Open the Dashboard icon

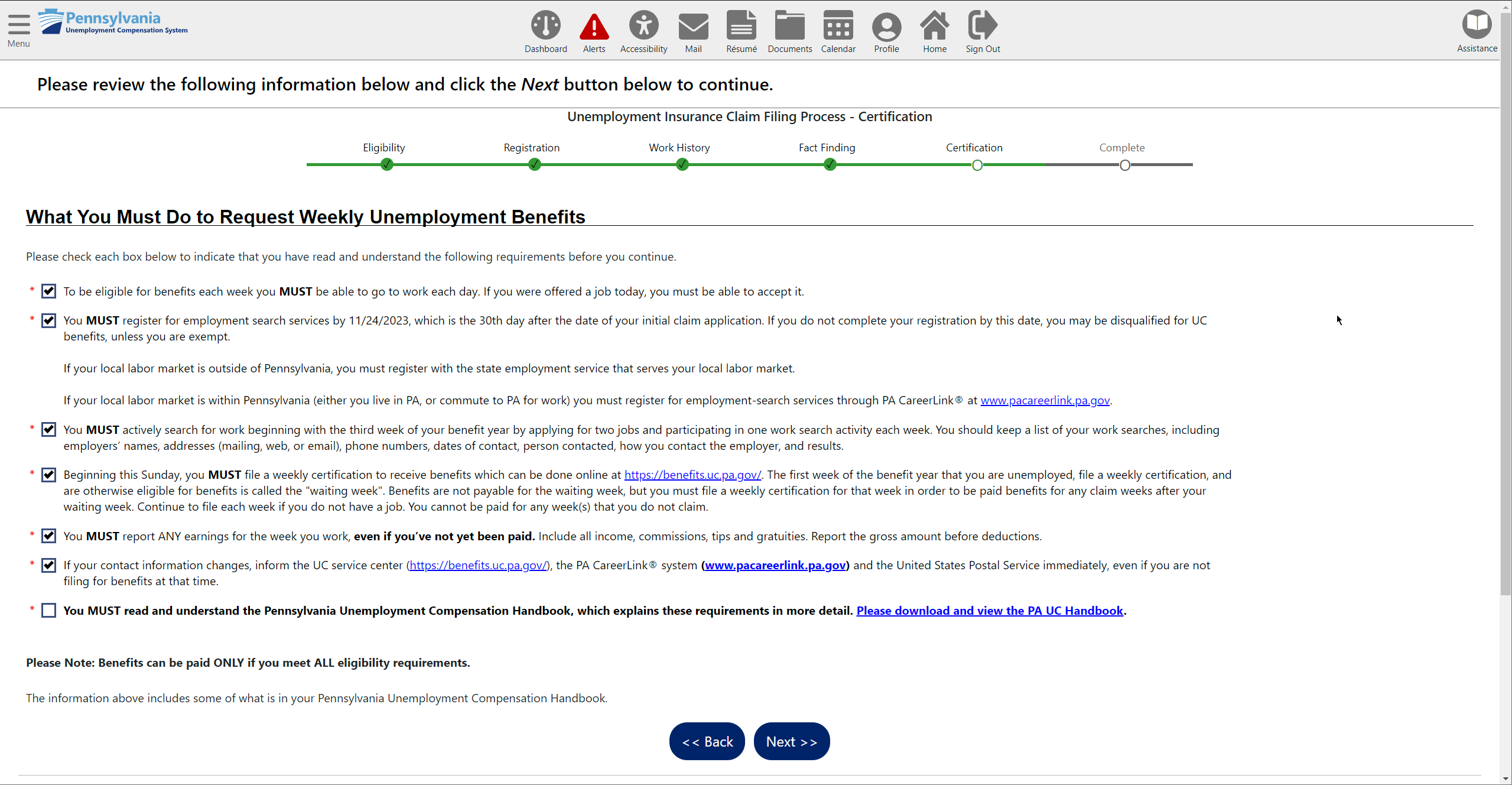[545, 26]
